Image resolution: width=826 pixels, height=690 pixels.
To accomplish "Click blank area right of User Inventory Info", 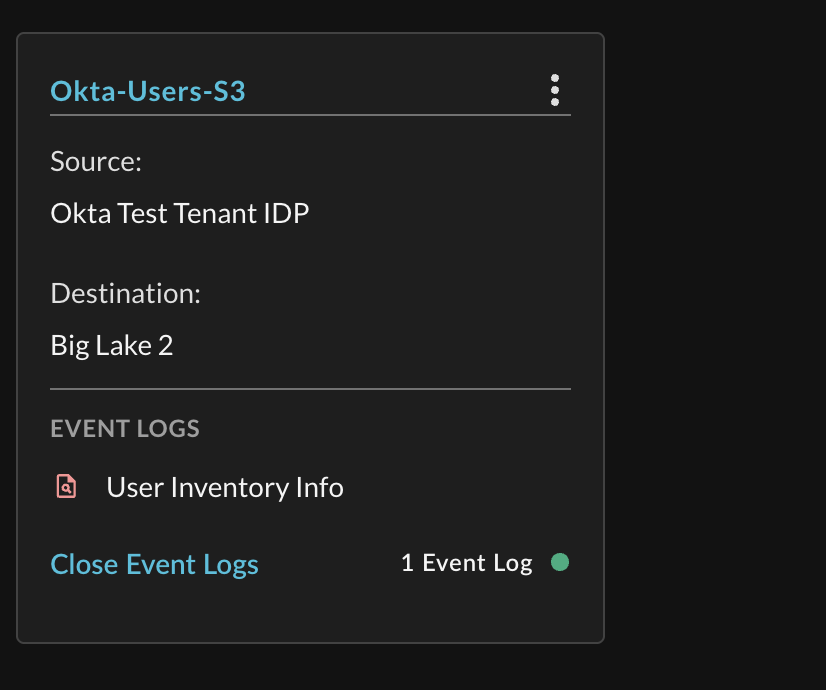I will point(458,487).
